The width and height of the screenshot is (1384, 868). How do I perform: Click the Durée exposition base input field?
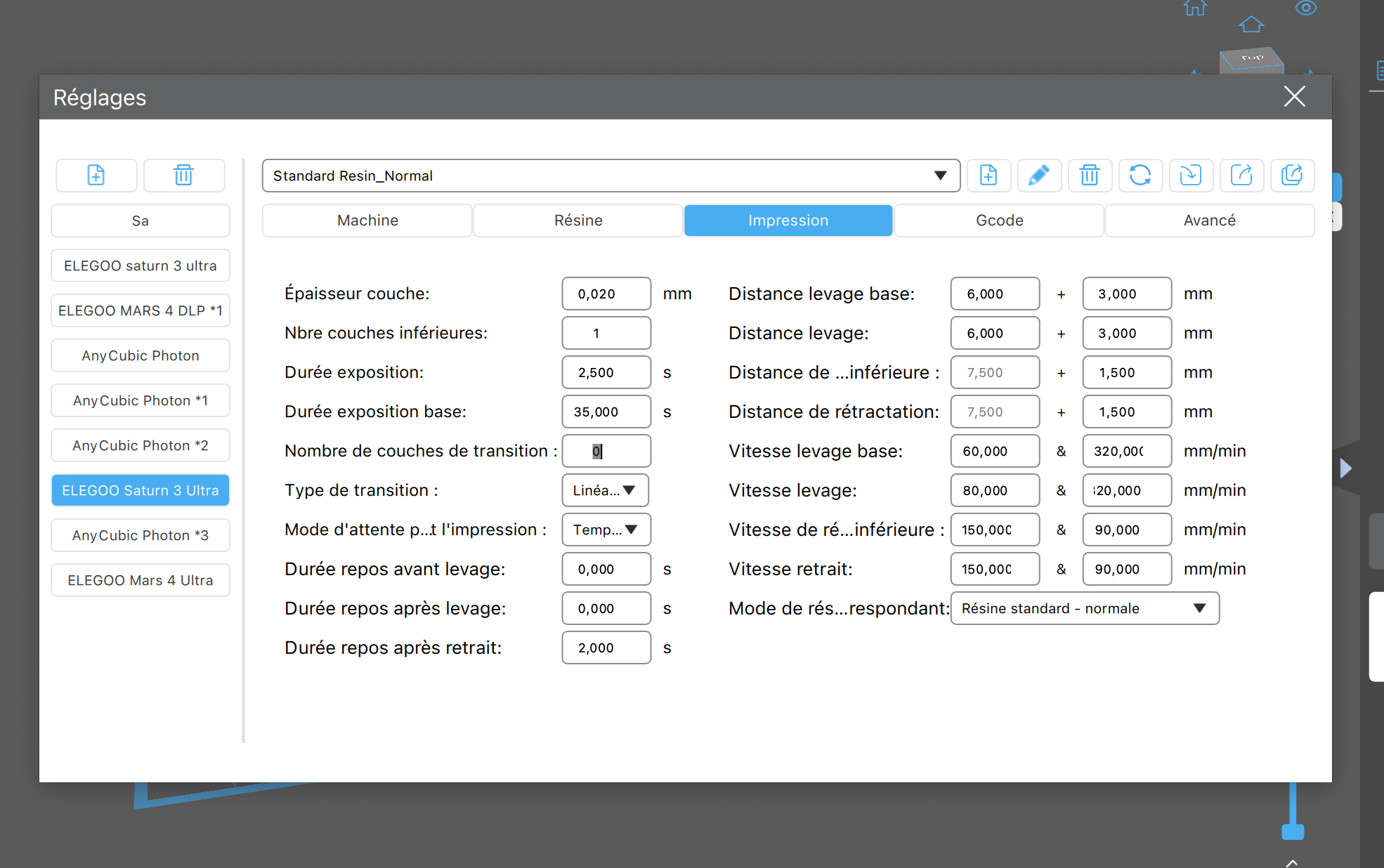coord(606,412)
